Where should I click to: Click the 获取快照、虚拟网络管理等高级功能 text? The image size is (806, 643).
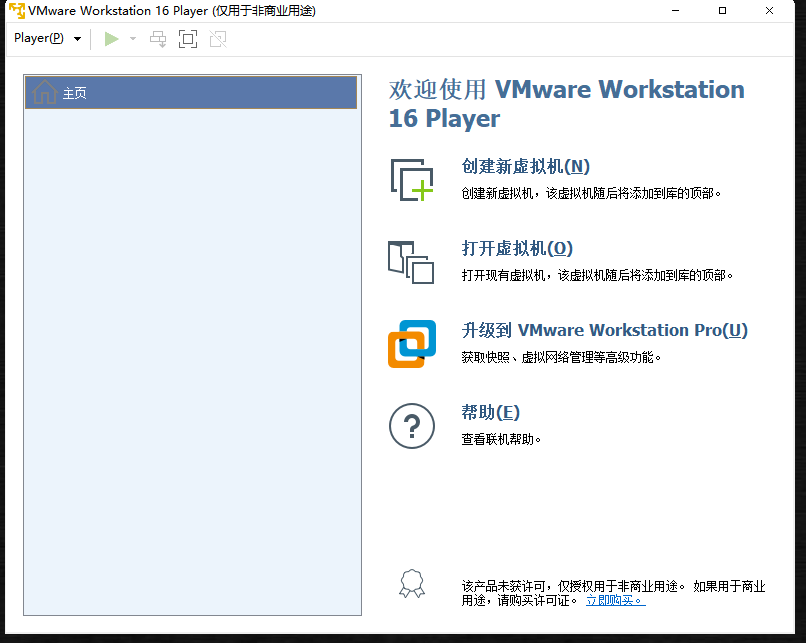point(561,357)
